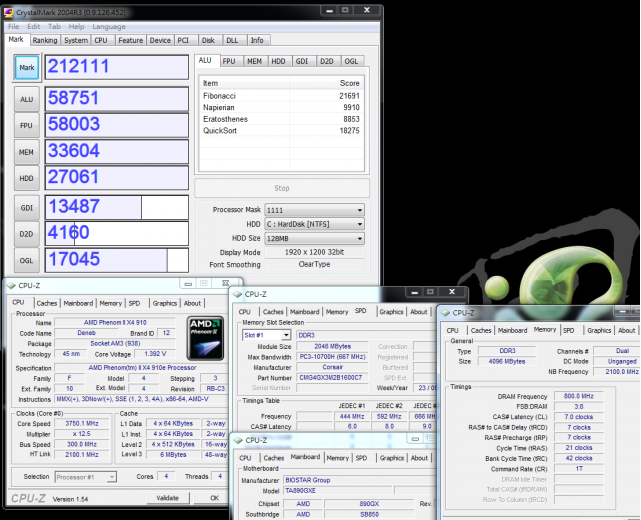Image resolution: width=641 pixels, height=520 pixels.
Task: Open the Processor #1 selection dropdown
Action: (86, 477)
